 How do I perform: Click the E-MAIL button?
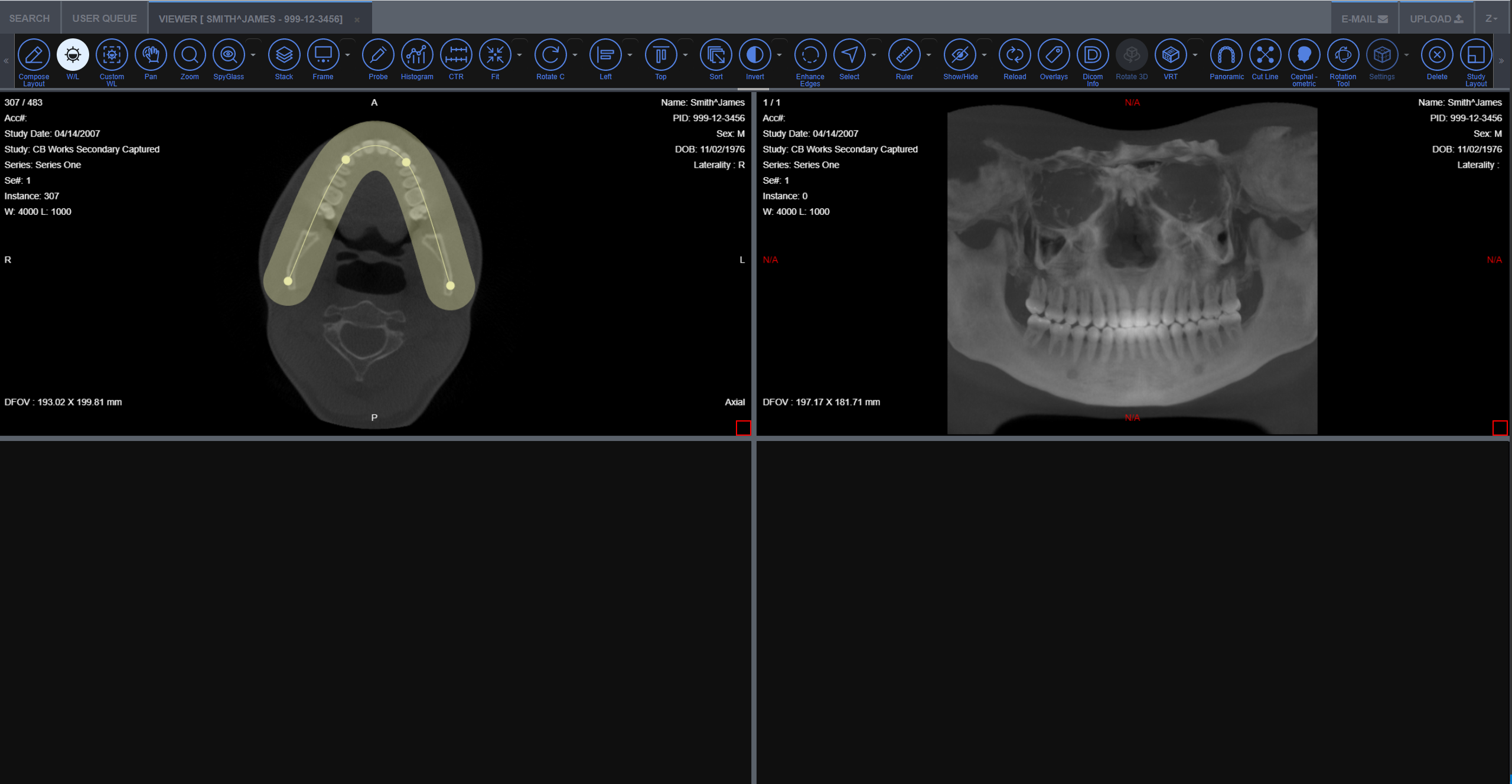coord(1364,19)
